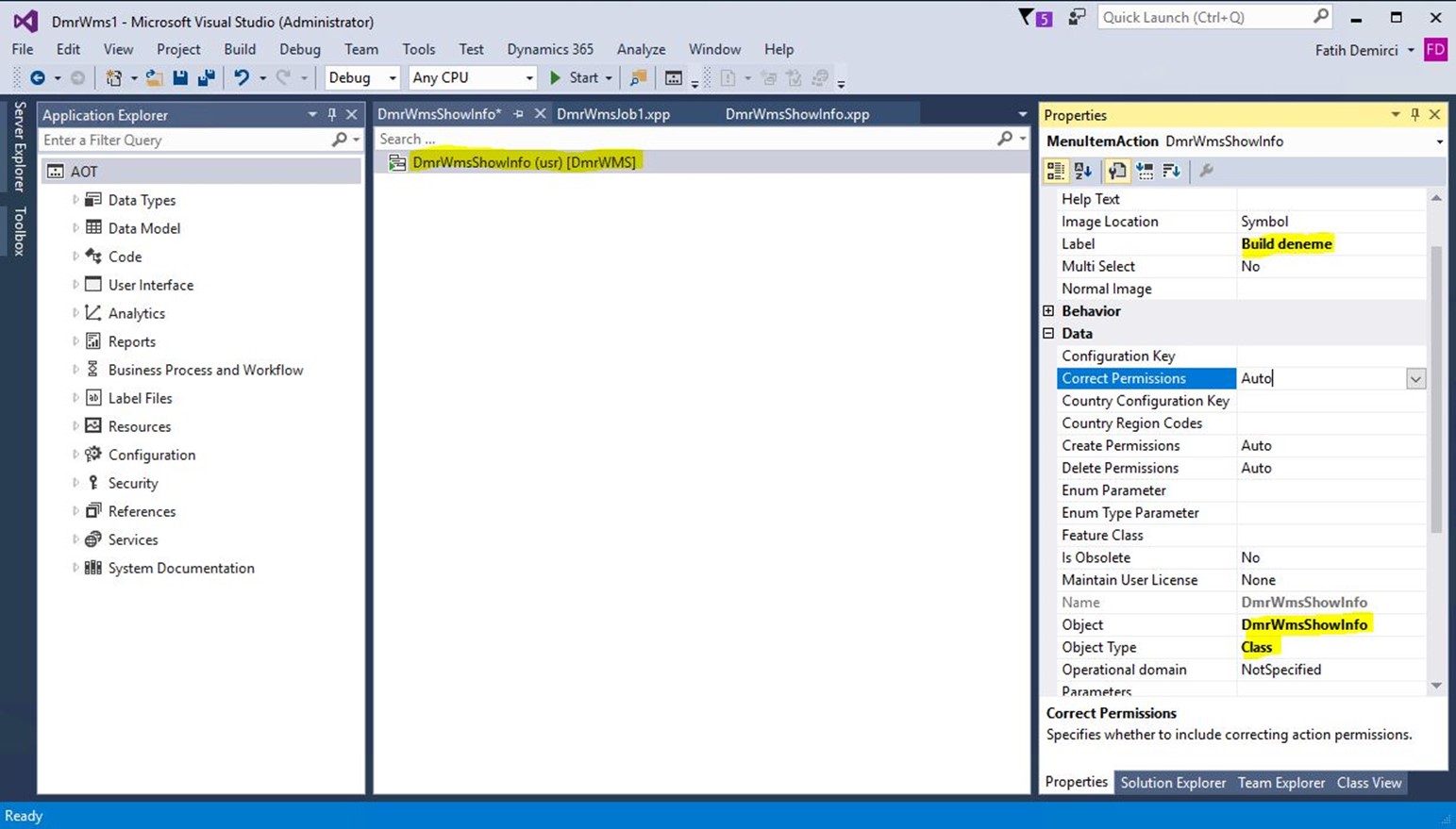Open the Server Explorer side tab
This screenshot has height=829, width=1456.
coord(19,146)
